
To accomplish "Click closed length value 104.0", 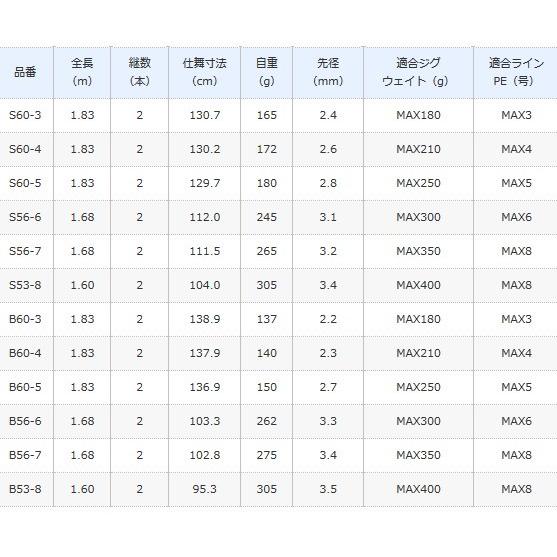I will pos(205,285).
